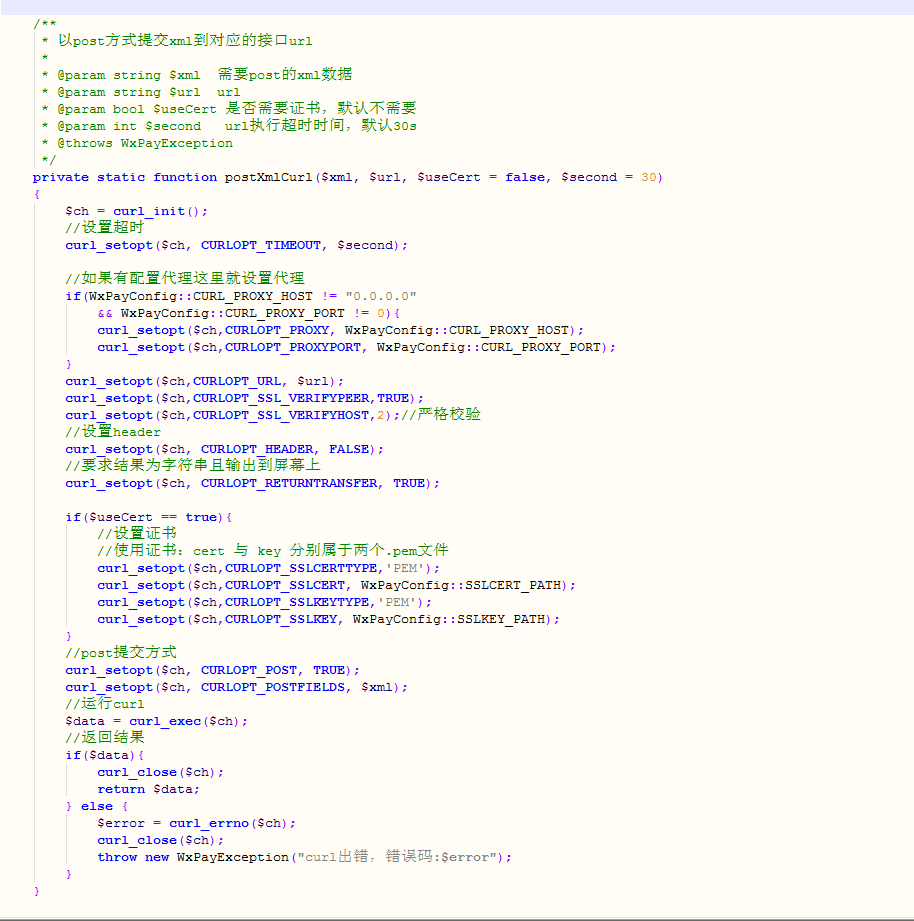Click the 'return $data;' statement

coord(149,789)
